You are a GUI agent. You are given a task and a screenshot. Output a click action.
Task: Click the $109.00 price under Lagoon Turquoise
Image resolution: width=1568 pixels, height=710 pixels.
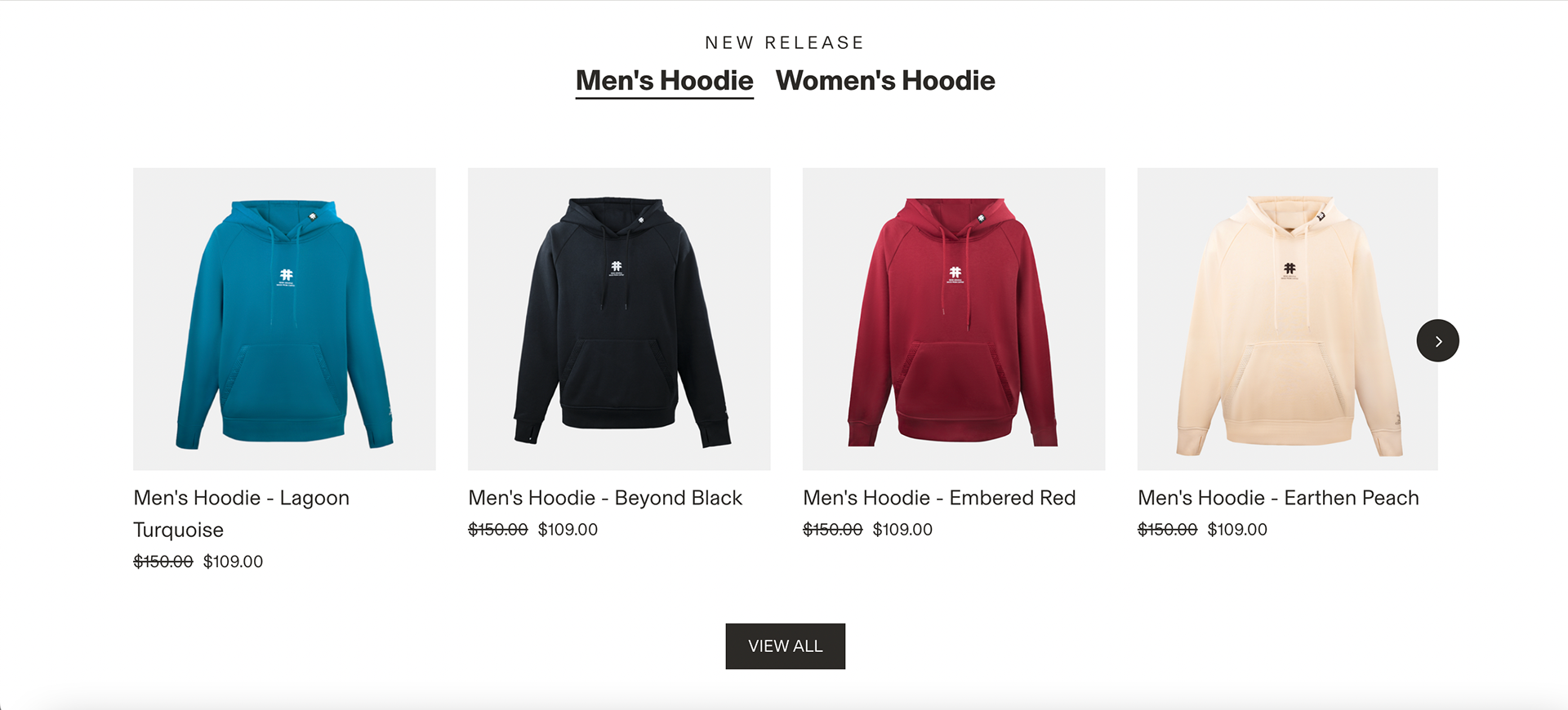pyautogui.click(x=233, y=561)
